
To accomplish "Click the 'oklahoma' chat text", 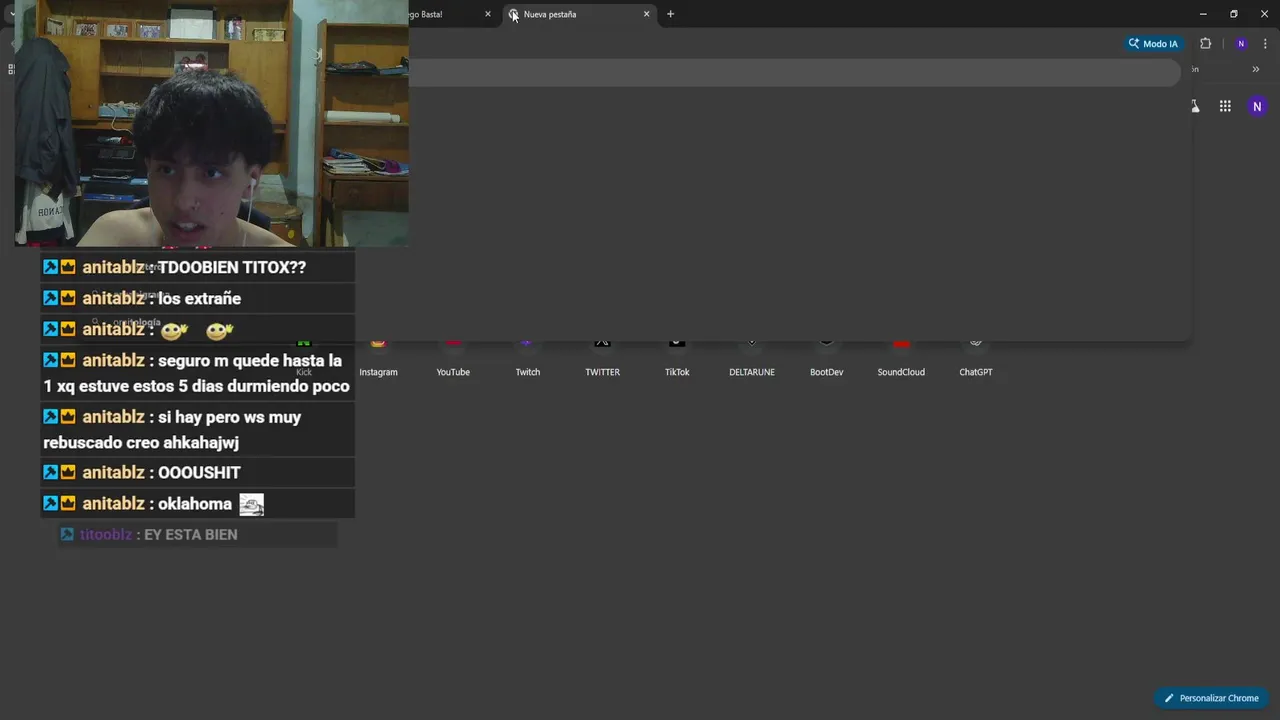I will tap(195, 504).
